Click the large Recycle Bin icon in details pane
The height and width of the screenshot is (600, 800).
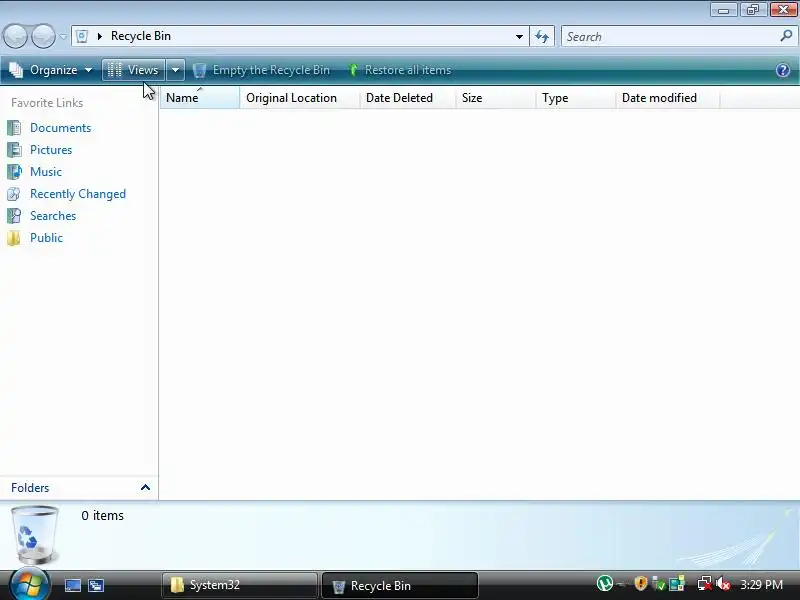pos(34,534)
